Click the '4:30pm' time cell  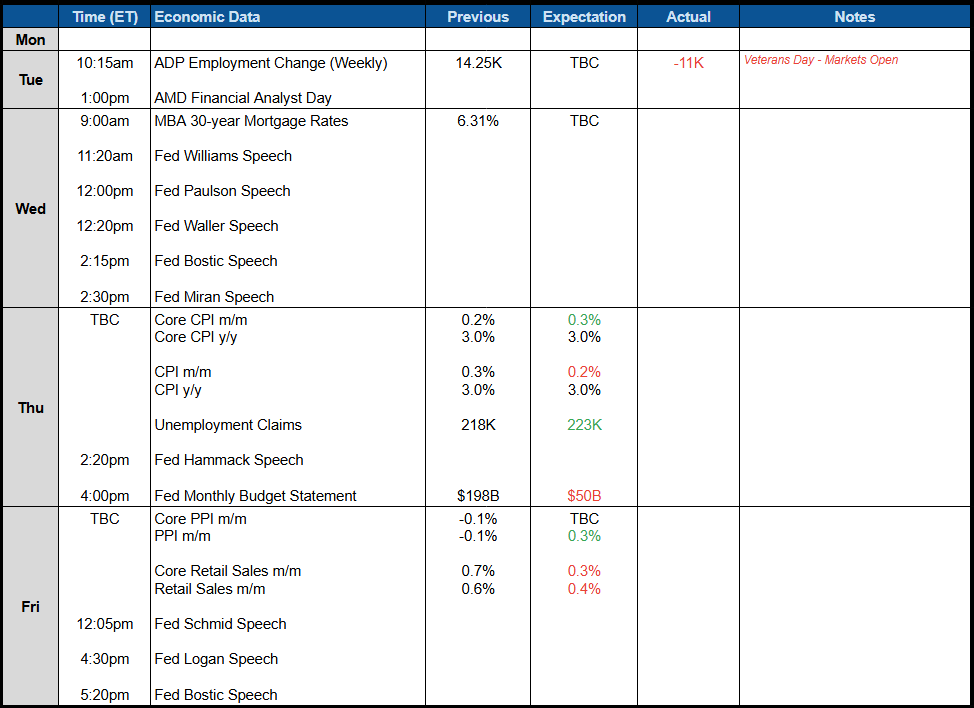coord(104,658)
